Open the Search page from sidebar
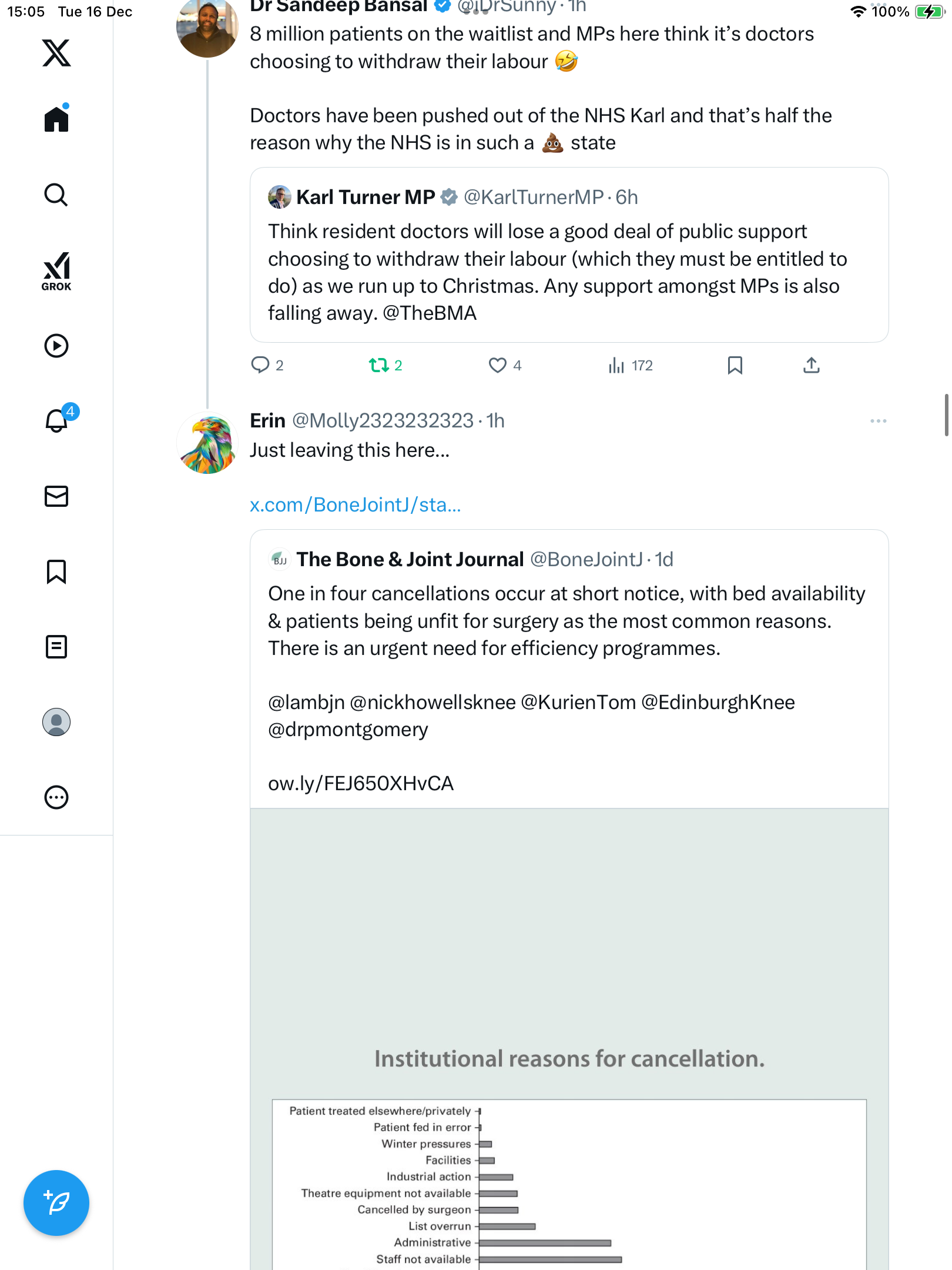The width and height of the screenshot is (952, 1270). 56,195
